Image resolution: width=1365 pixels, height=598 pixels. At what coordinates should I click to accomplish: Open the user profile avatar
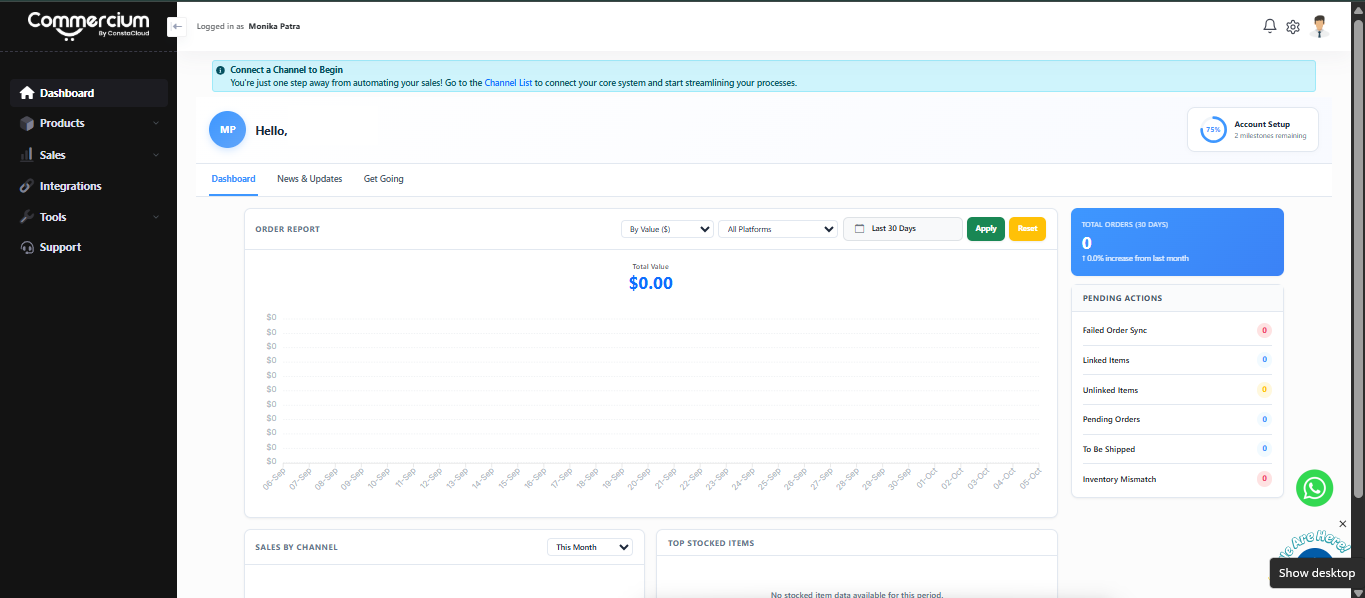(x=1320, y=27)
